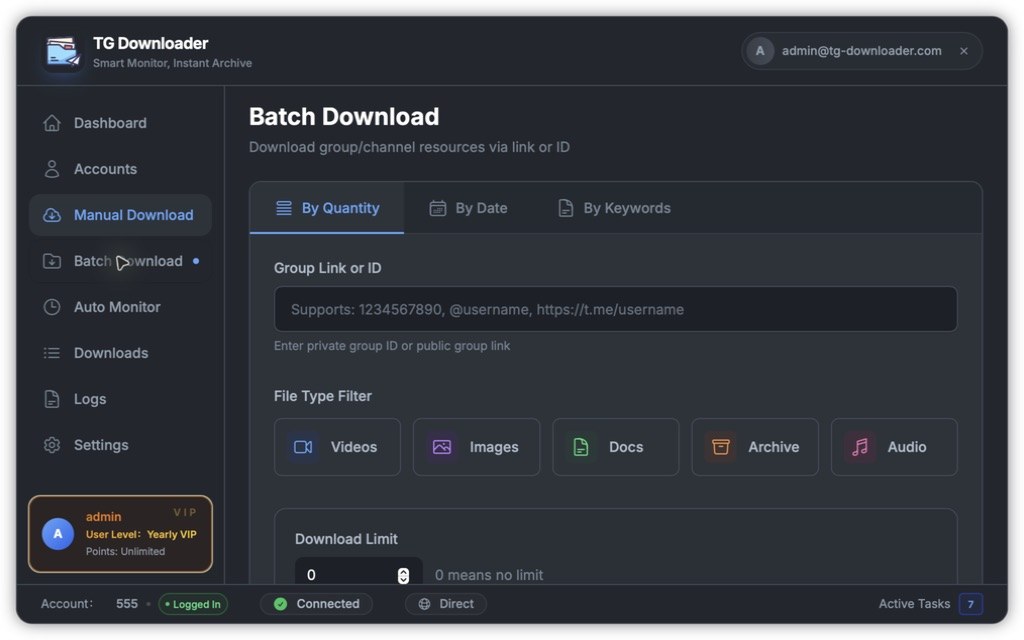The height and width of the screenshot is (640, 1024).
Task: Click the Docs file icon
Action: click(x=581, y=447)
